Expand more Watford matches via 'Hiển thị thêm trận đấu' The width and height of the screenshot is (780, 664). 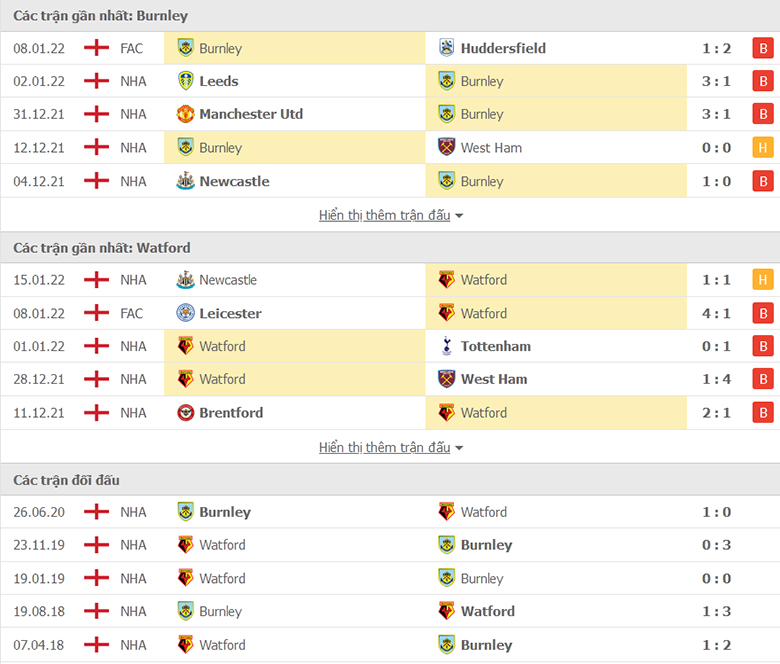[385, 448]
